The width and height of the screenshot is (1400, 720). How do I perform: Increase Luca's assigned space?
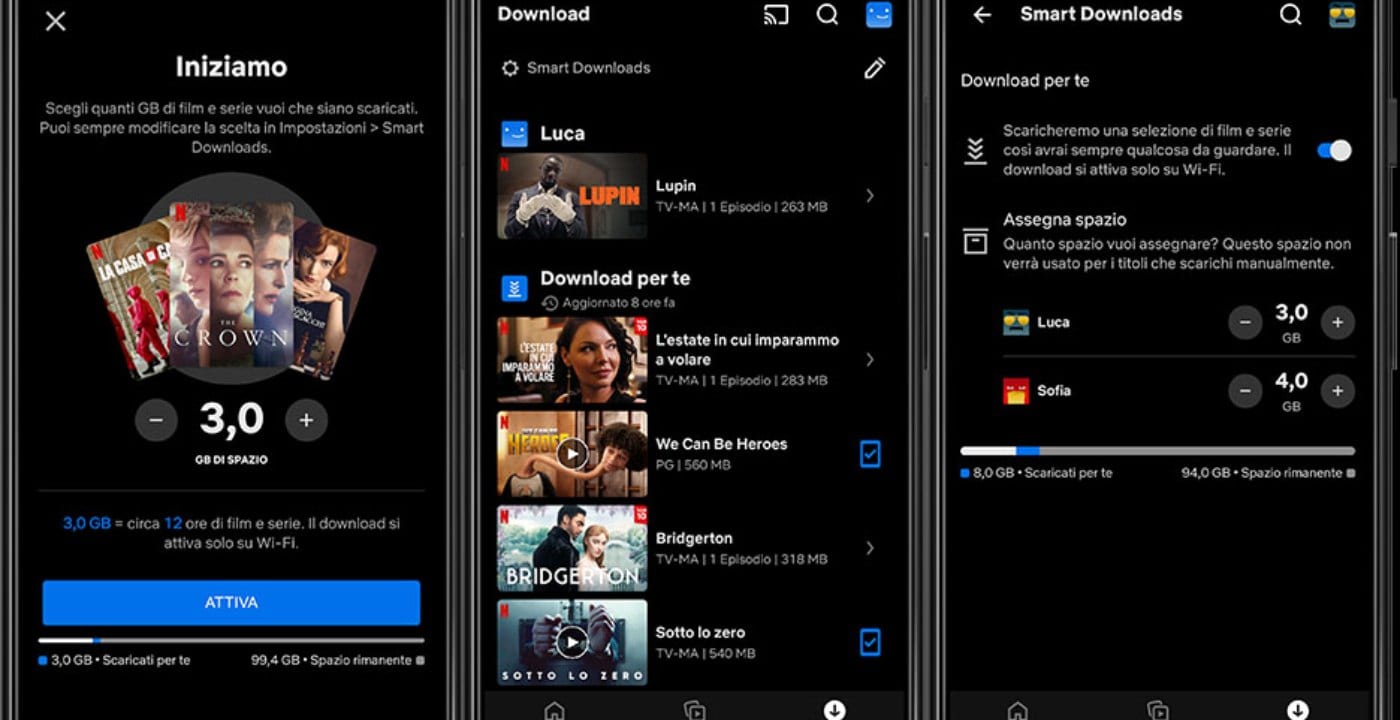point(1337,322)
